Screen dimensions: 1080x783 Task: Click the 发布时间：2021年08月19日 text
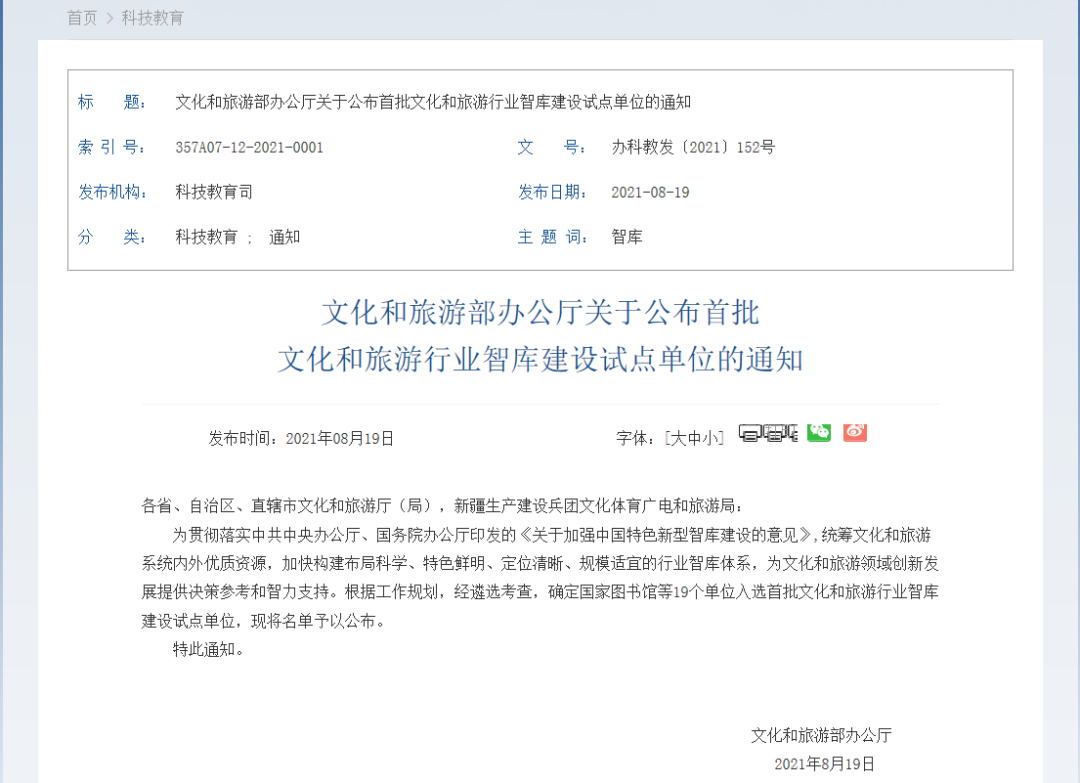pyautogui.click(x=301, y=438)
